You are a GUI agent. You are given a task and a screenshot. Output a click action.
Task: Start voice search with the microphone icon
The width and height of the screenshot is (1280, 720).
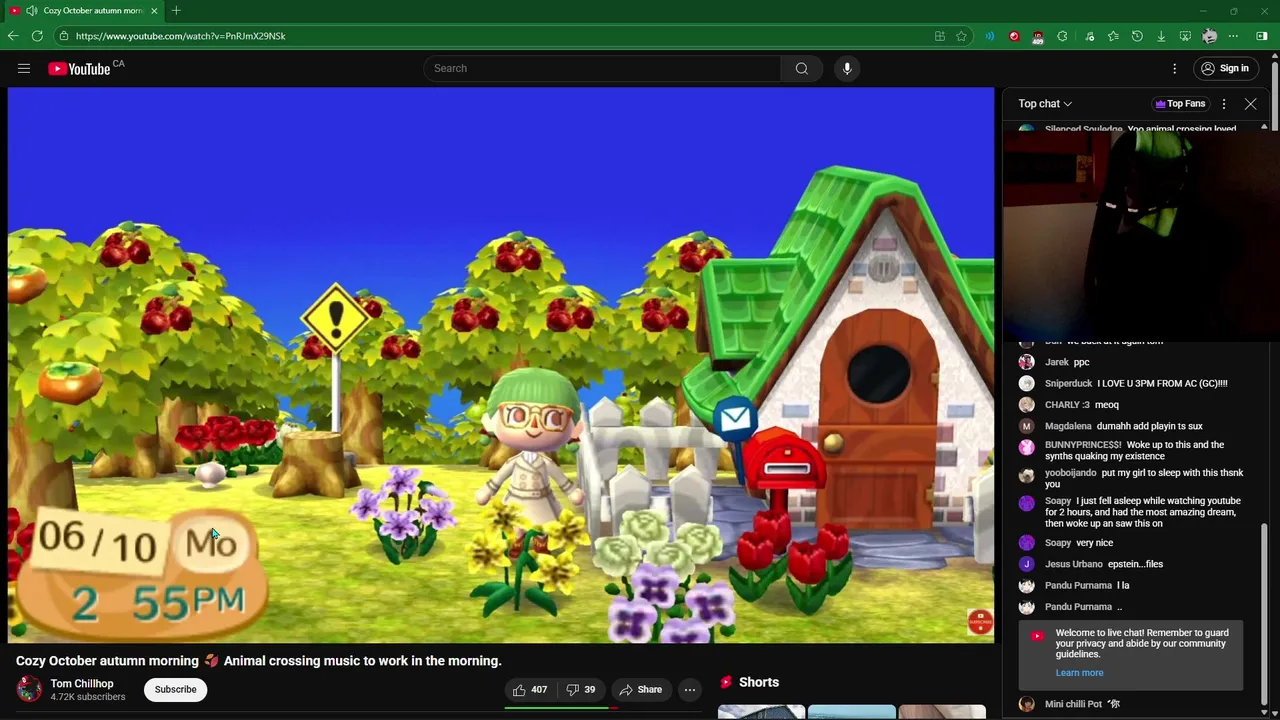click(847, 68)
